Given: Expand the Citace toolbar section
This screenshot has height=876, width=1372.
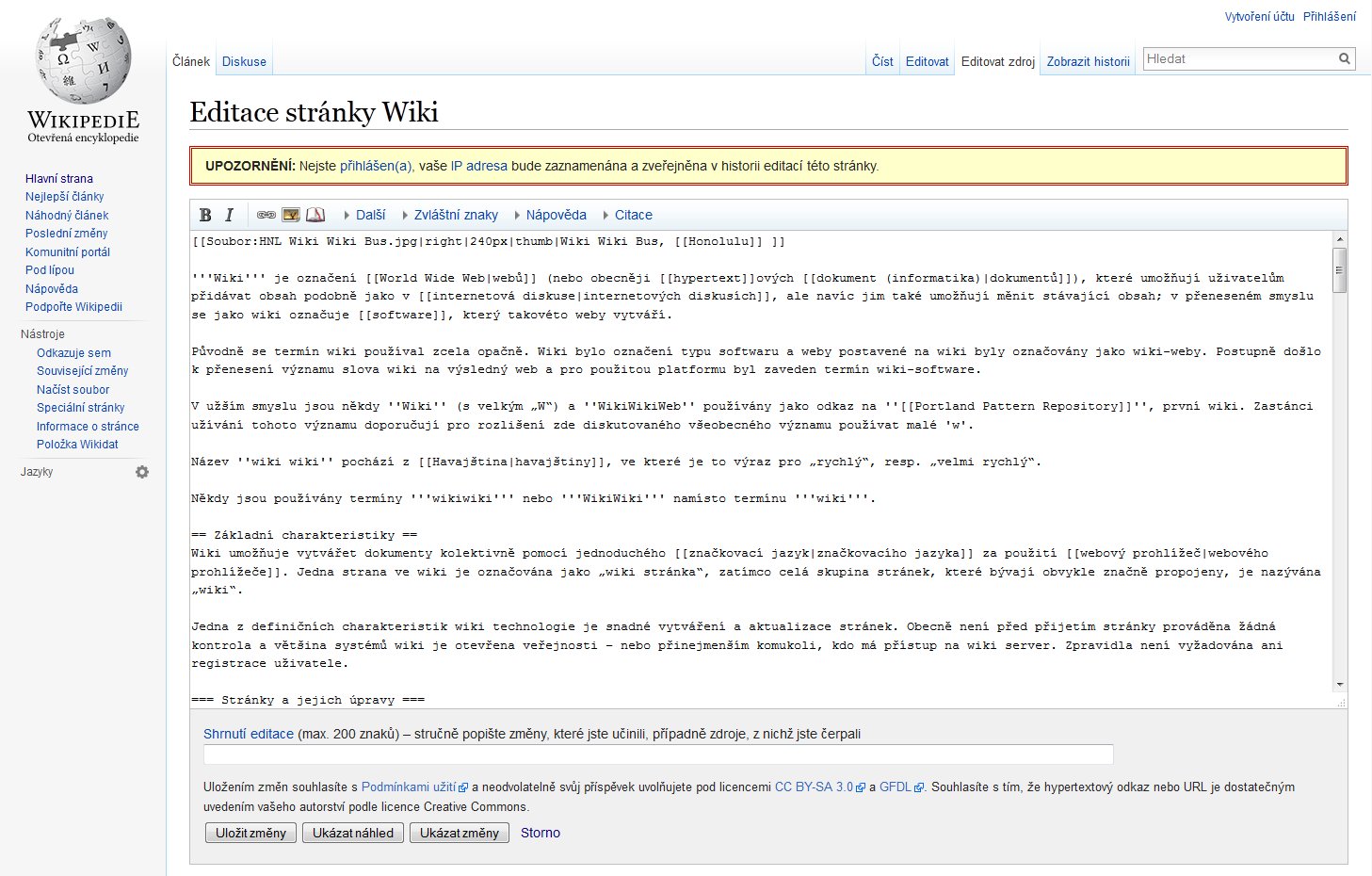Looking at the screenshot, I should pyautogui.click(x=627, y=215).
